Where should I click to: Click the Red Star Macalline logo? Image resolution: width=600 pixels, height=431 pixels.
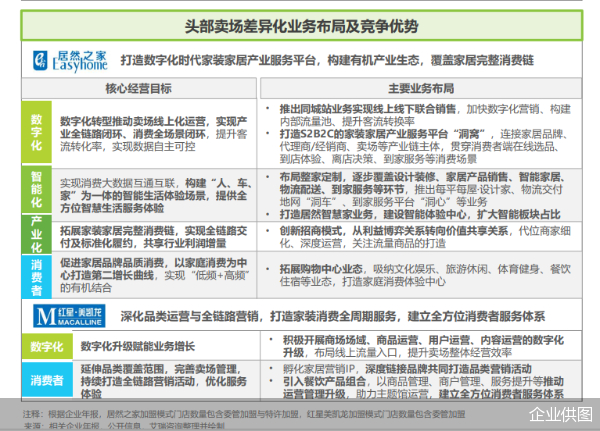(x=69, y=316)
